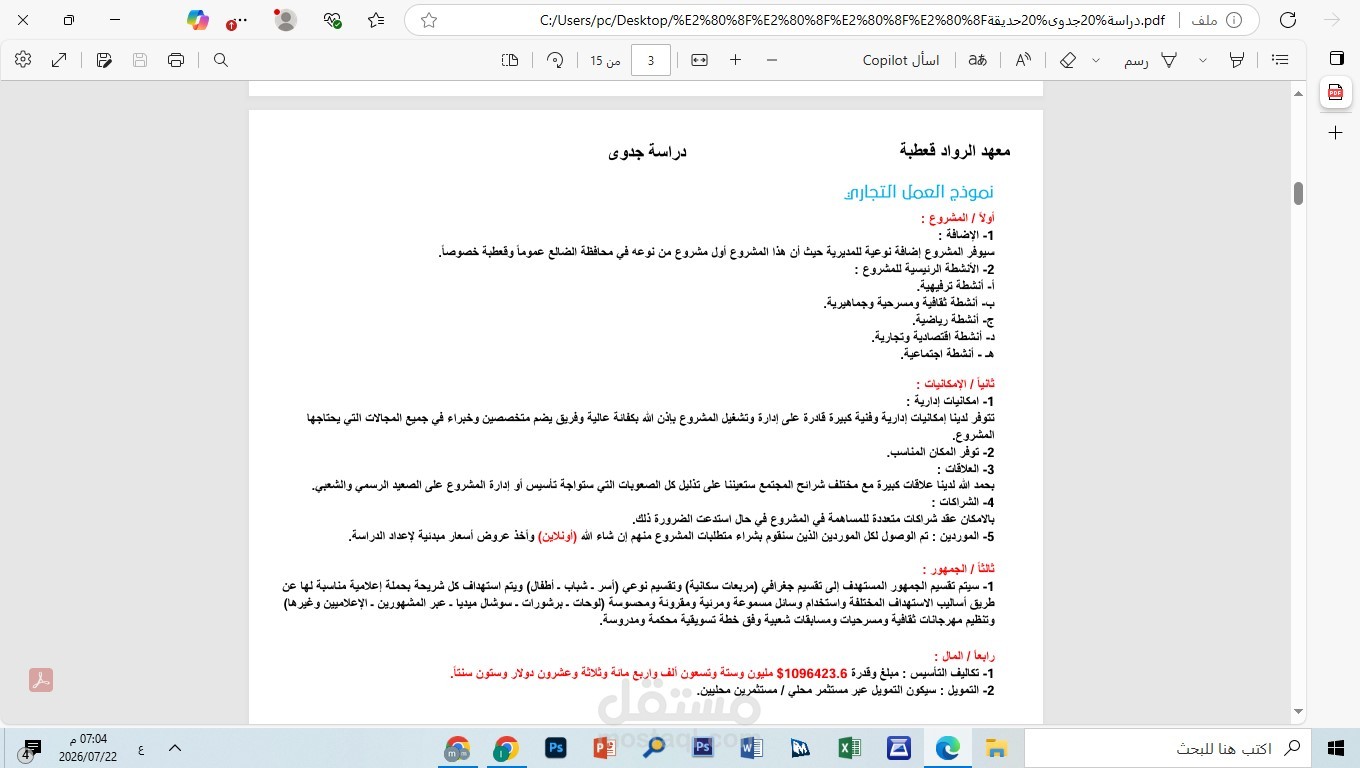The width and height of the screenshot is (1360, 768).
Task: Zoom out with the minus icon
Action: (771, 60)
